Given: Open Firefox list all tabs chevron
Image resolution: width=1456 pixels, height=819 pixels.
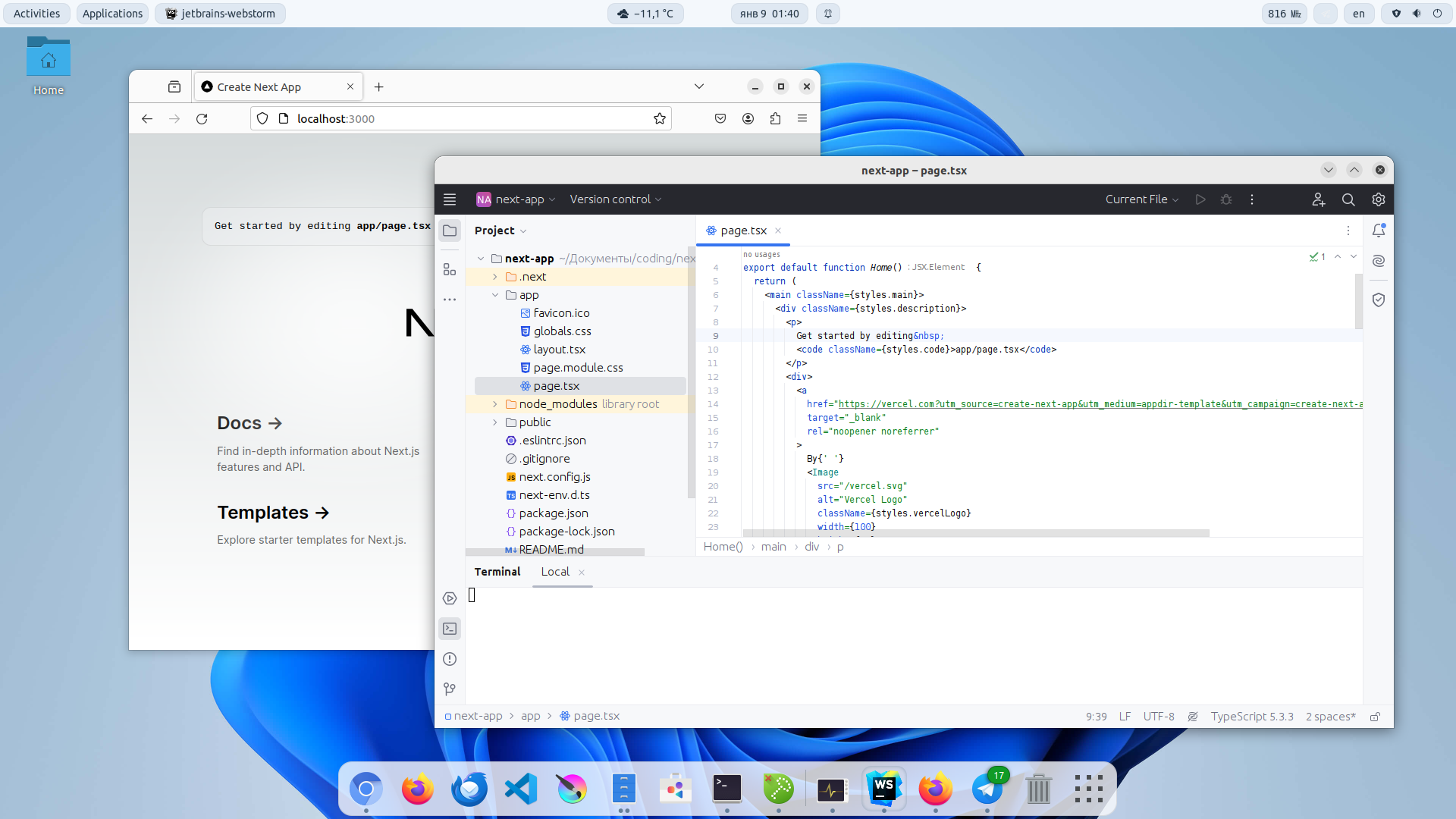Looking at the screenshot, I should (x=699, y=86).
